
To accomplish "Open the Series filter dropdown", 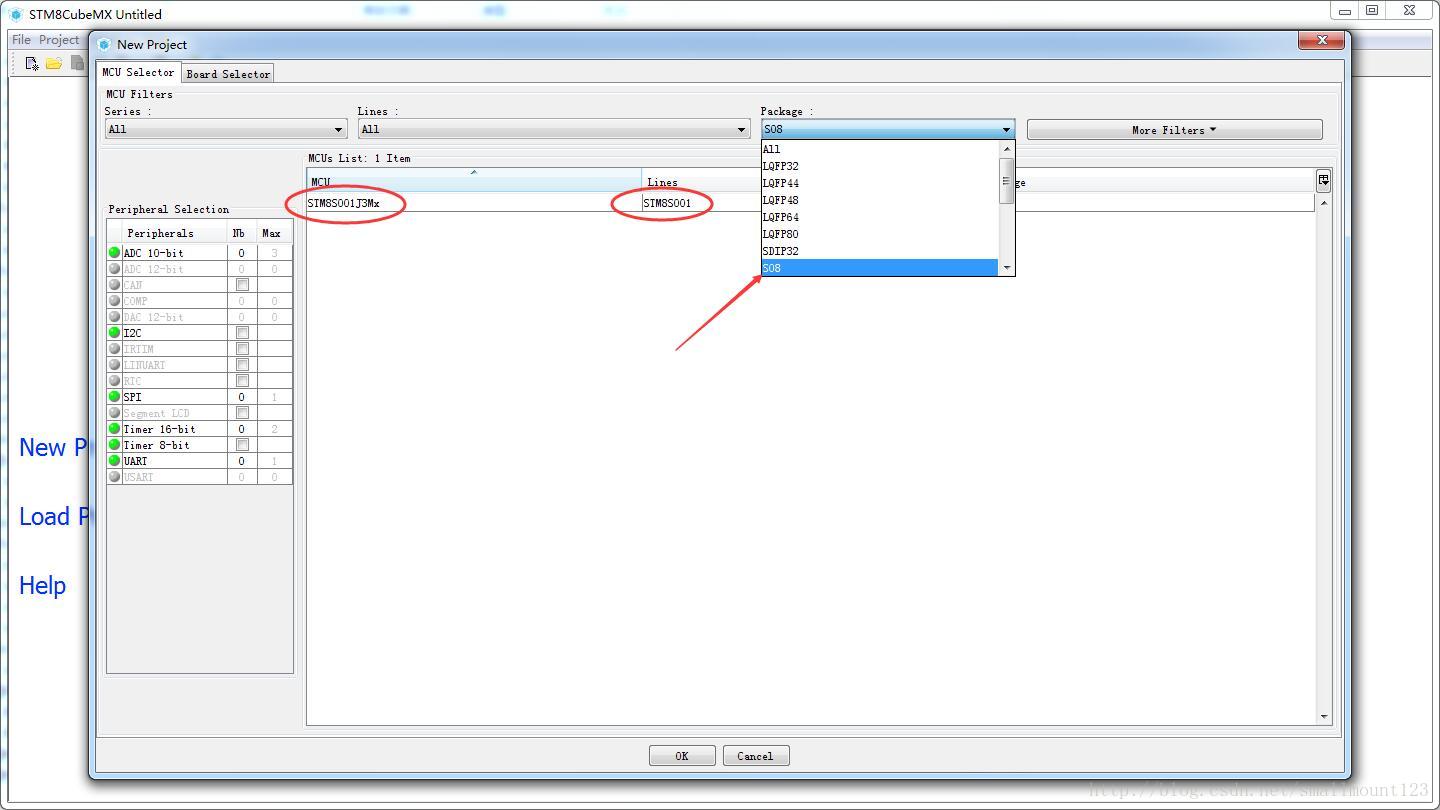I will (226, 129).
